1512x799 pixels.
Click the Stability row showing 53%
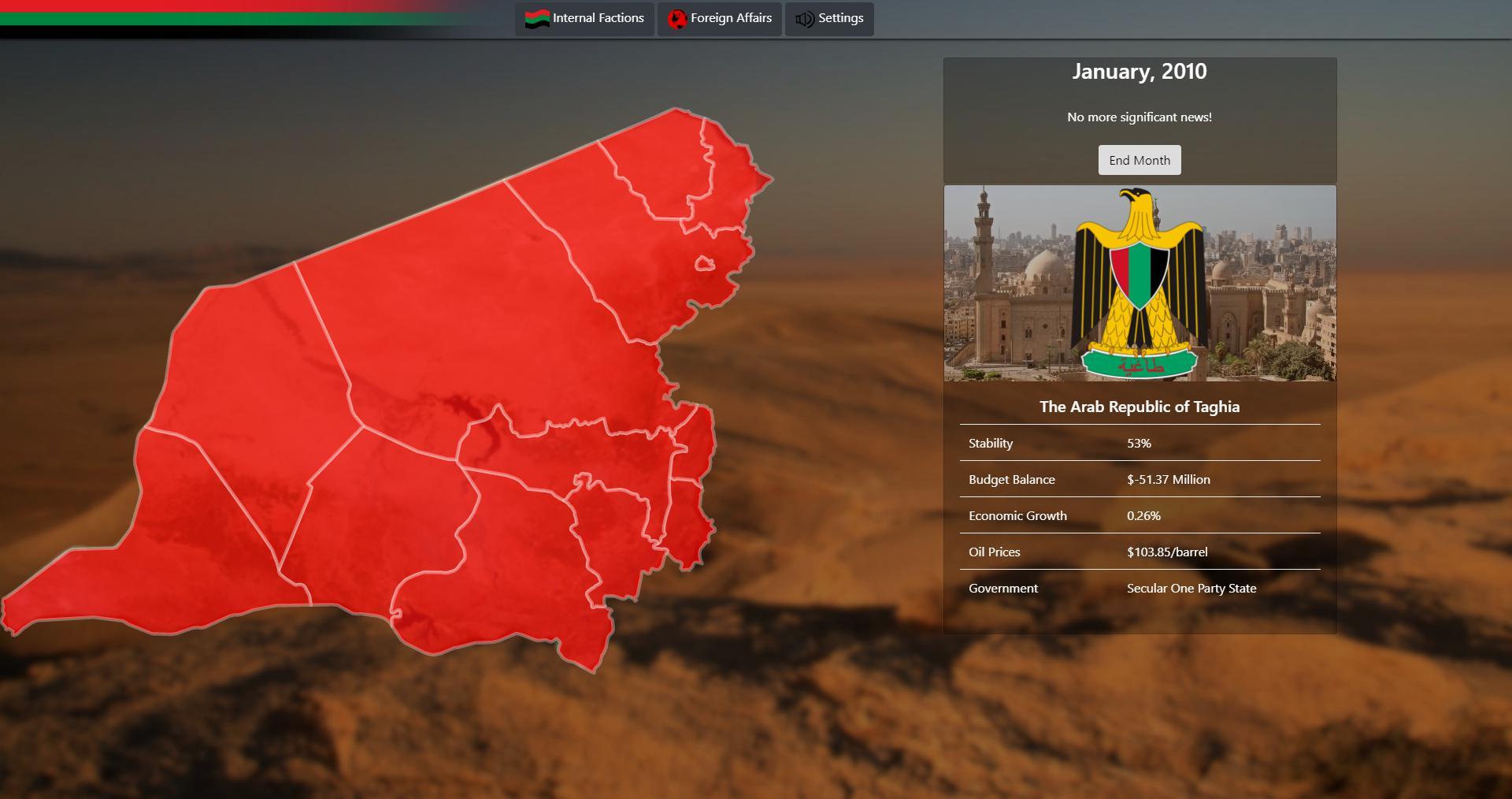tap(1139, 443)
